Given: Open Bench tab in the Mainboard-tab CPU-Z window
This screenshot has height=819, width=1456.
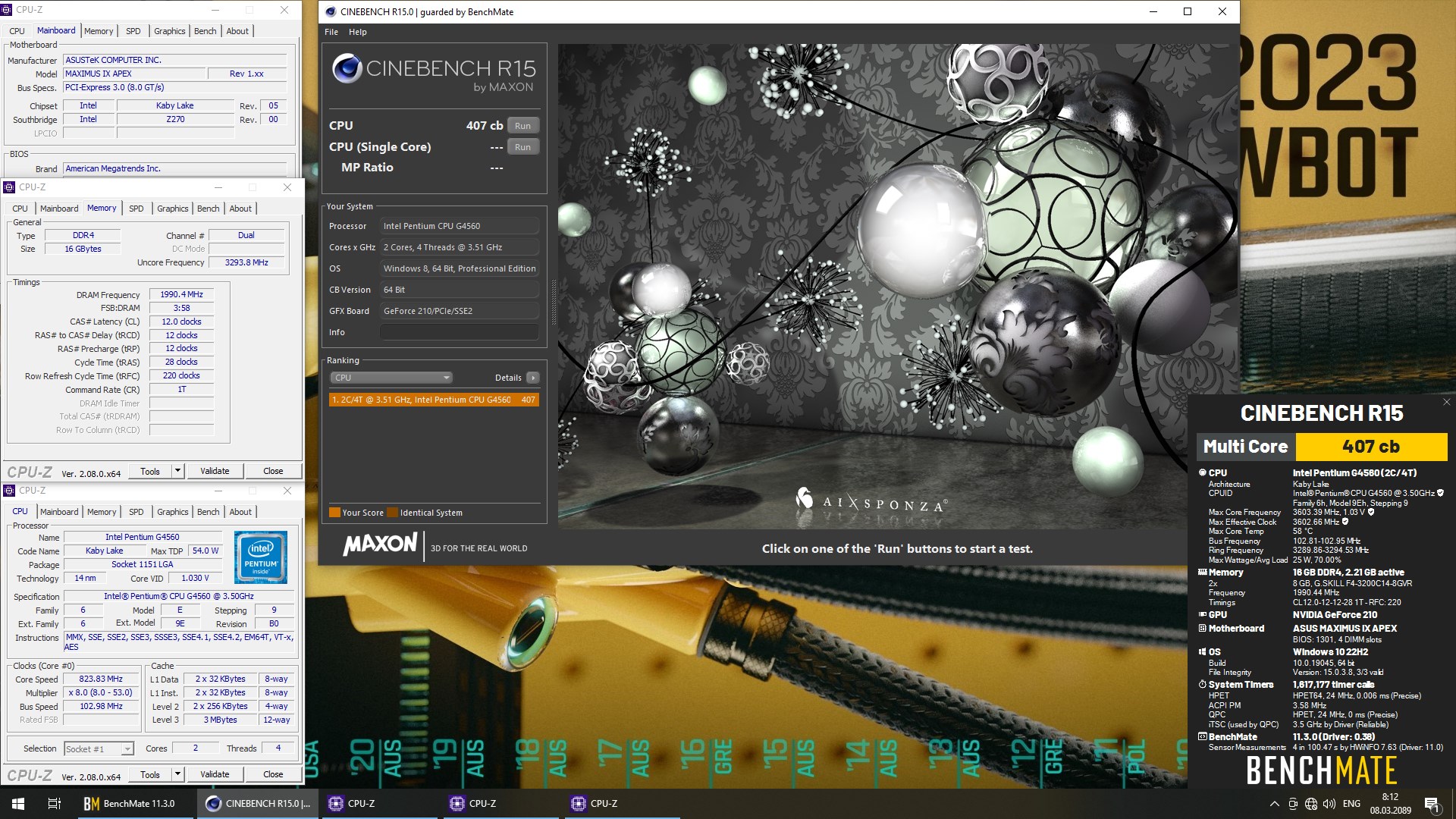Looking at the screenshot, I should point(205,31).
